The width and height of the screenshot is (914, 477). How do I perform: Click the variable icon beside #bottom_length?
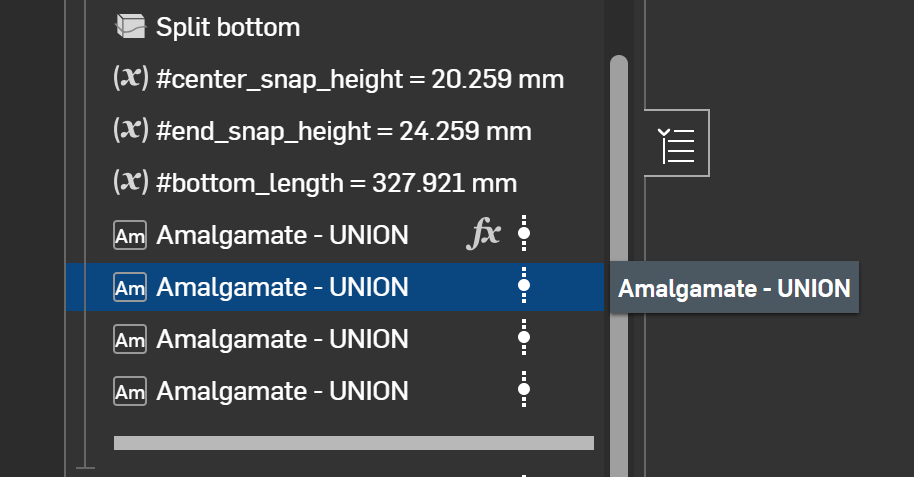point(131,183)
